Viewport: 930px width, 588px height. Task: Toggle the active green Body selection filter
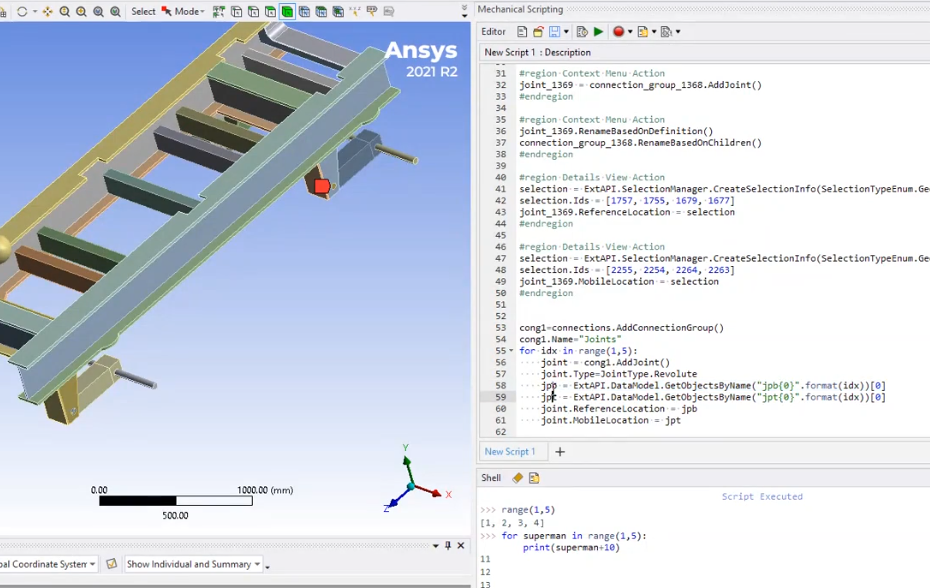click(287, 11)
